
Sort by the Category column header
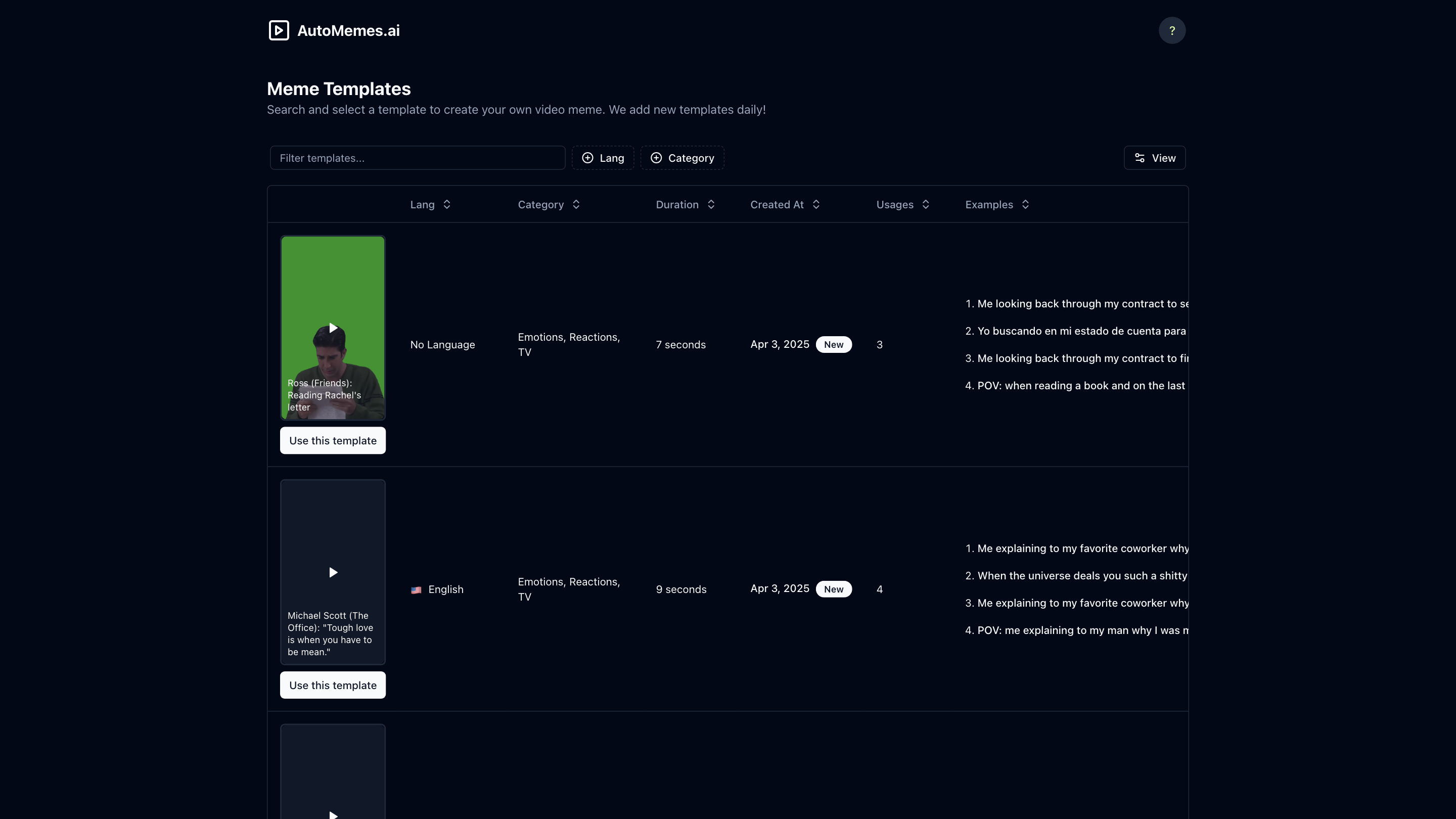[548, 205]
